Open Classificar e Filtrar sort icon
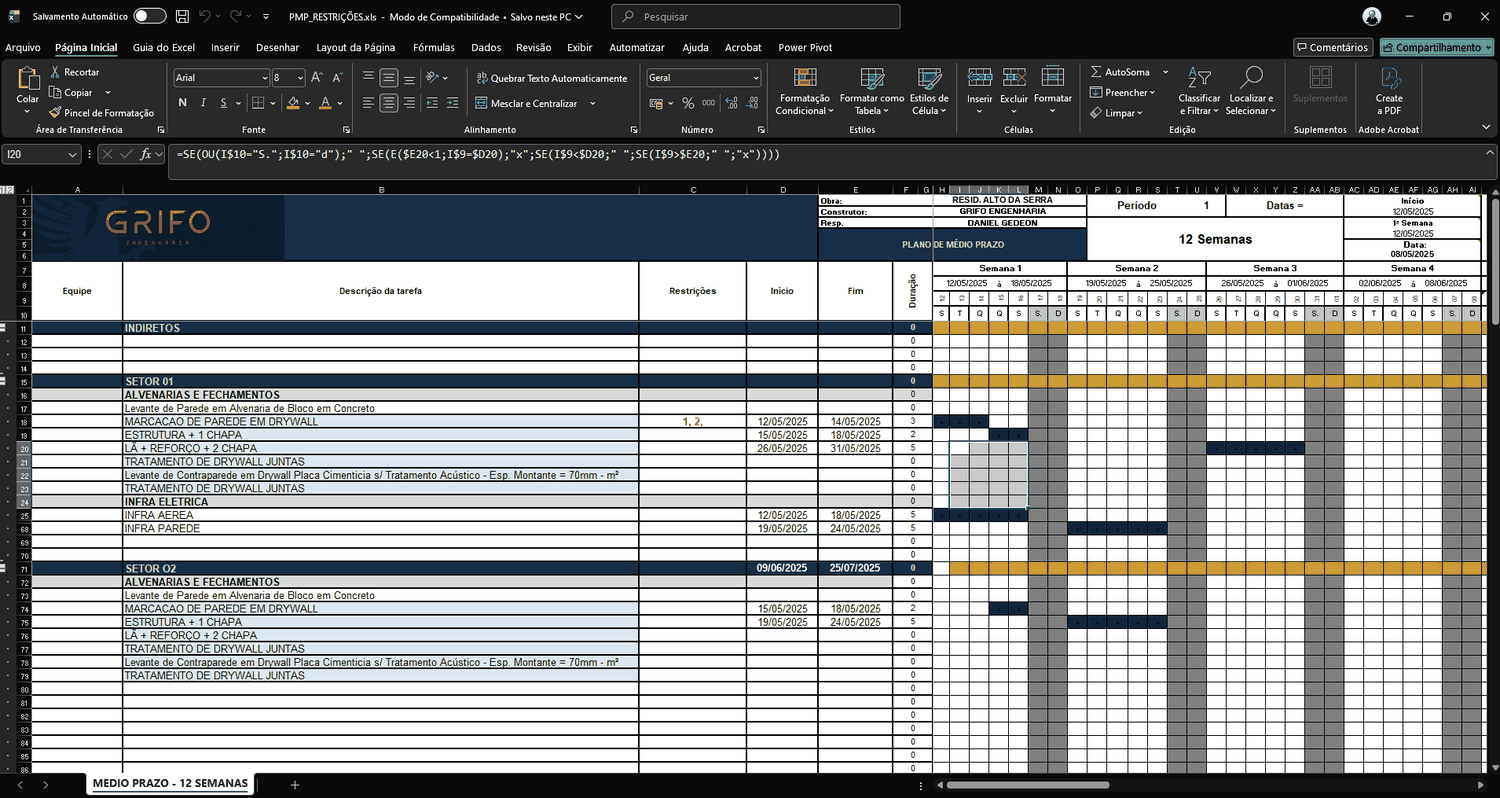This screenshot has height=798, width=1500. click(x=1199, y=78)
